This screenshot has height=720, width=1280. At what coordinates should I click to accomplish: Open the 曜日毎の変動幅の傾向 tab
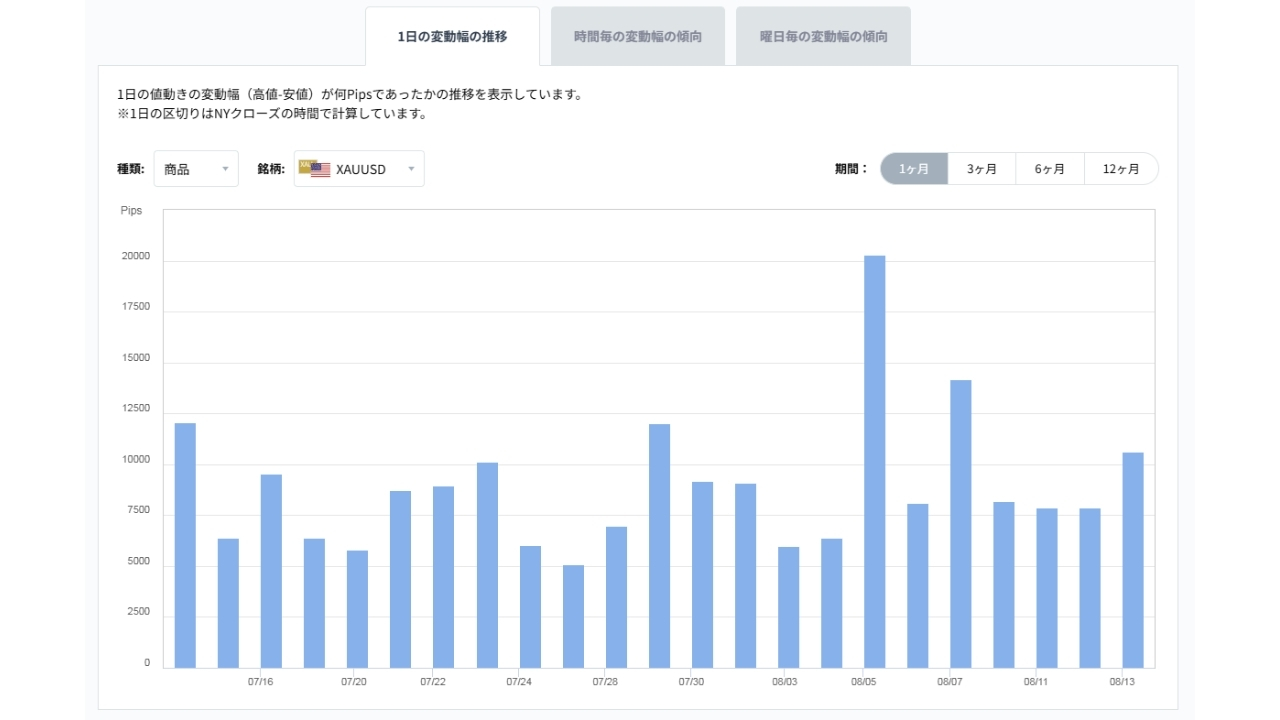click(x=823, y=36)
